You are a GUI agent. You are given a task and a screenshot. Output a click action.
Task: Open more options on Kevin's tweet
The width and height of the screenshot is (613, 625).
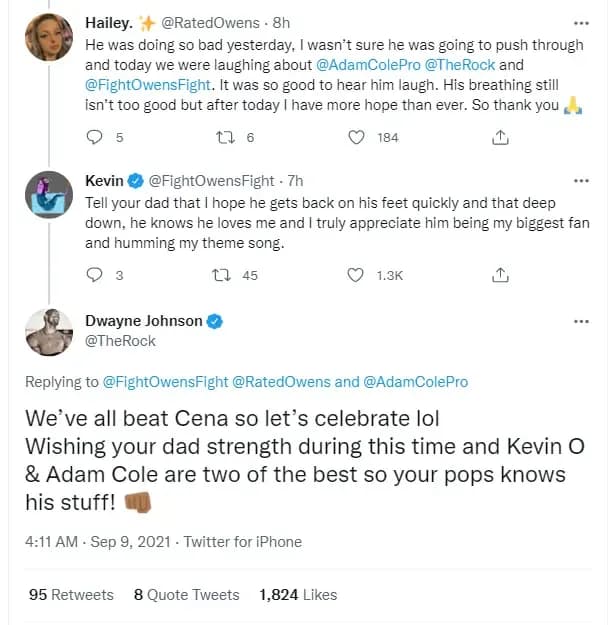581,181
